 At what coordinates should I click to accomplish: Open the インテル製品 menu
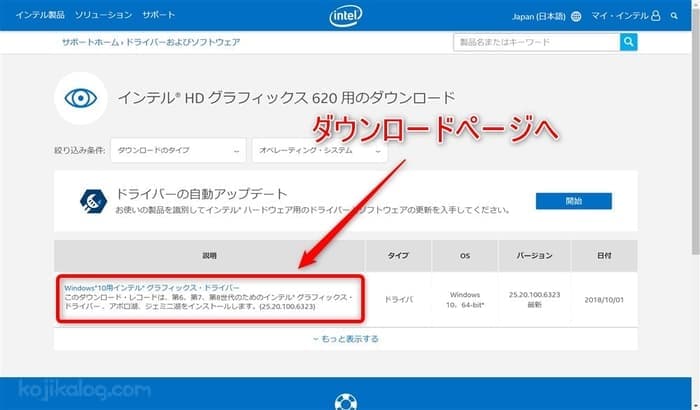coord(40,15)
